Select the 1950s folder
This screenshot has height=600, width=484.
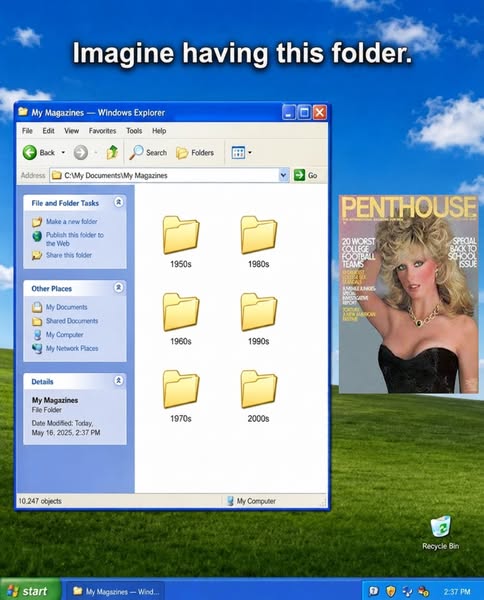[x=181, y=242]
